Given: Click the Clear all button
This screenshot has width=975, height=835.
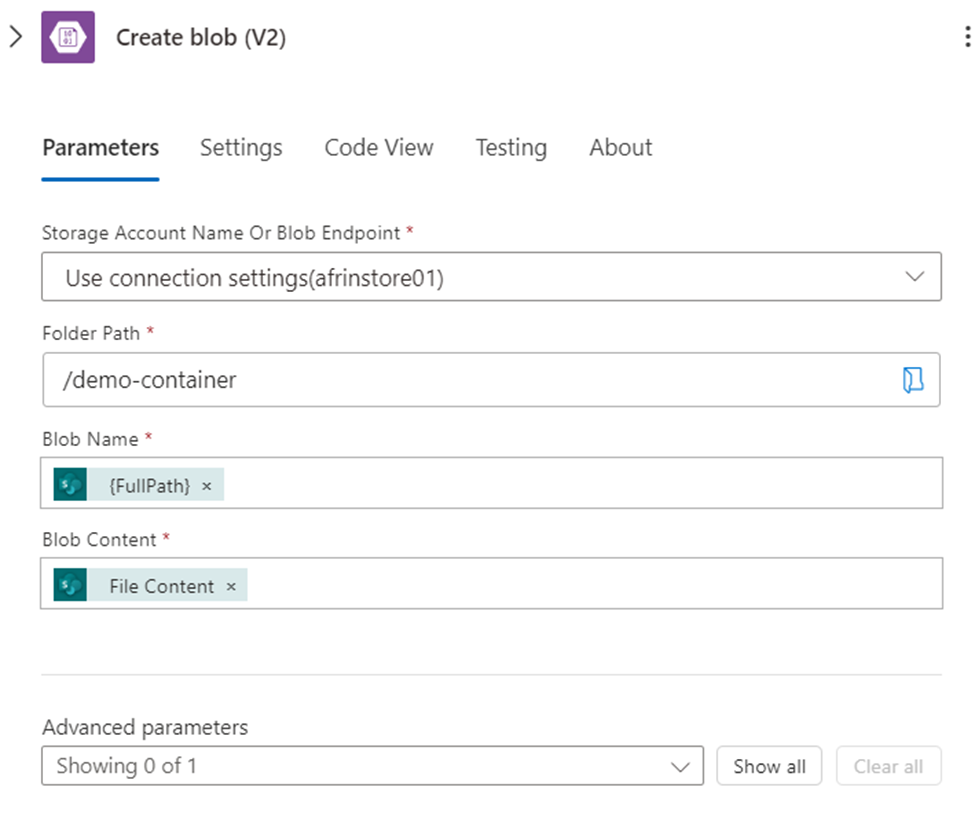Looking at the screenshot, I should pos(888,765).
